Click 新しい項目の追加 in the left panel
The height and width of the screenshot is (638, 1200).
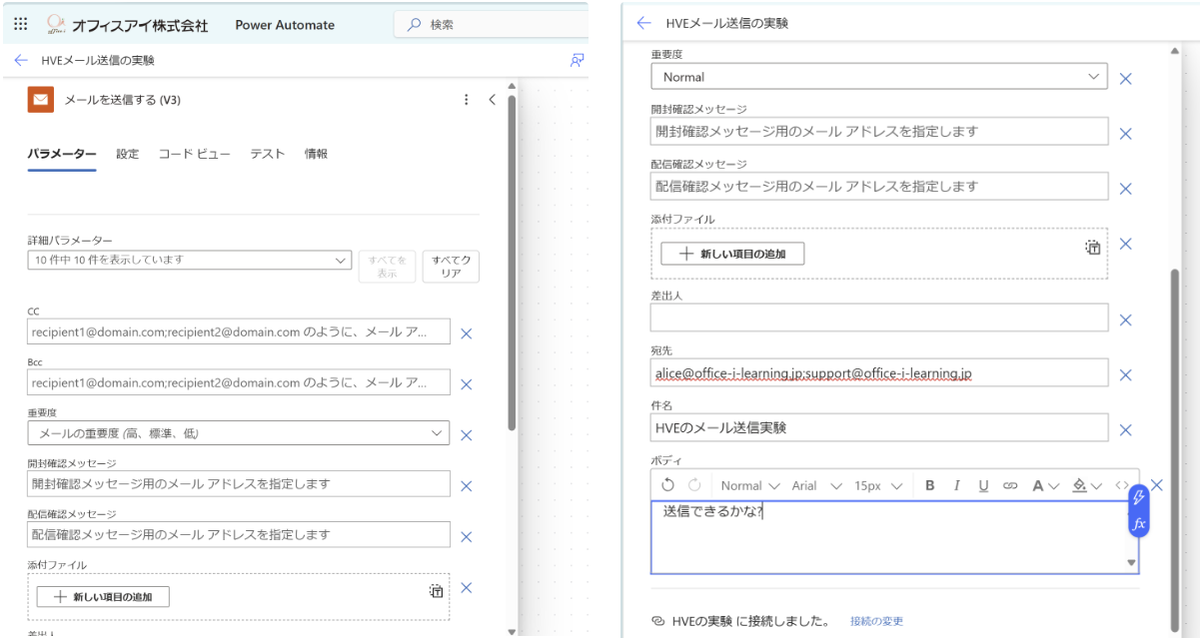coord(103,597)
